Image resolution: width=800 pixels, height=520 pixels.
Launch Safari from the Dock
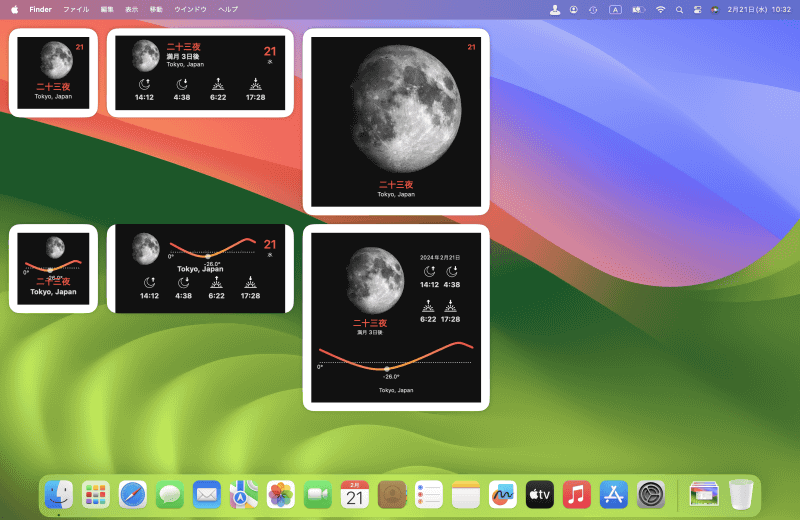pyautogui.click(x=133, y=494)
